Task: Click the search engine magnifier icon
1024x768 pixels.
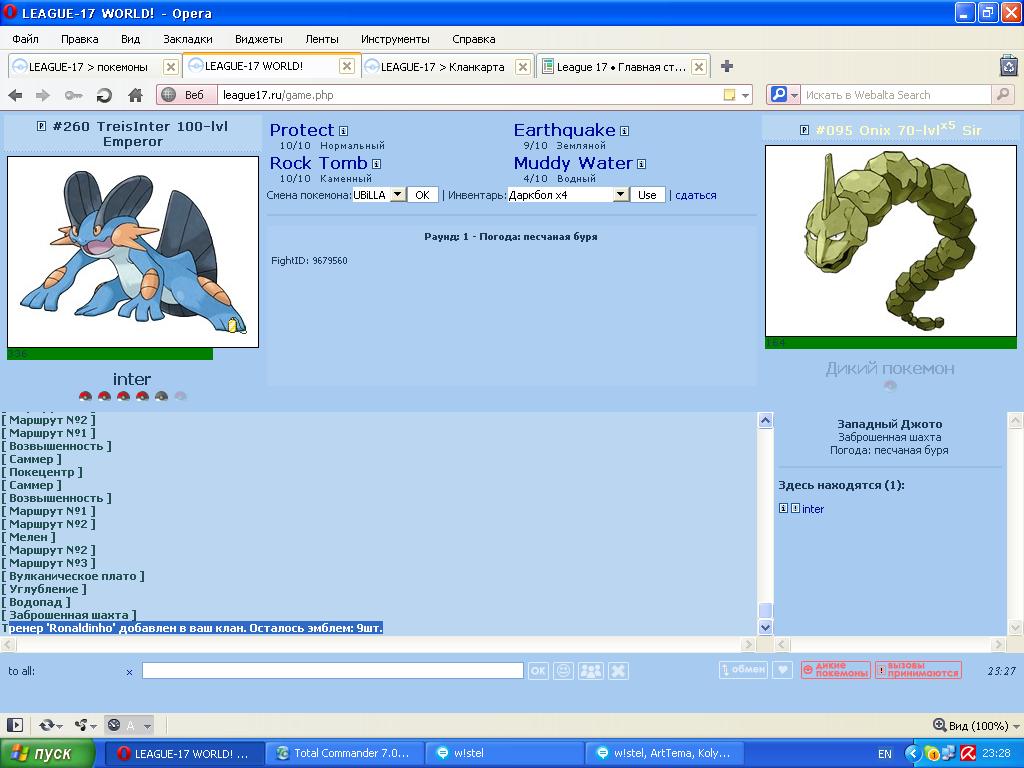Action: (x=778, y=95)
